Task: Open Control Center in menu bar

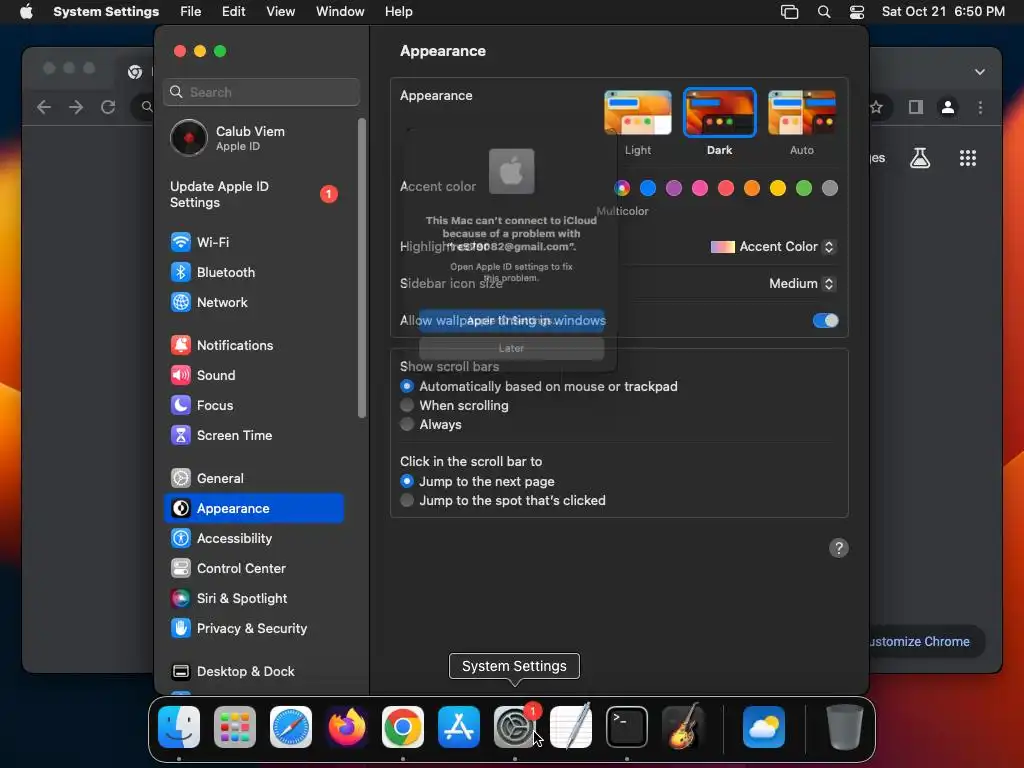Action: pos(857,12)
